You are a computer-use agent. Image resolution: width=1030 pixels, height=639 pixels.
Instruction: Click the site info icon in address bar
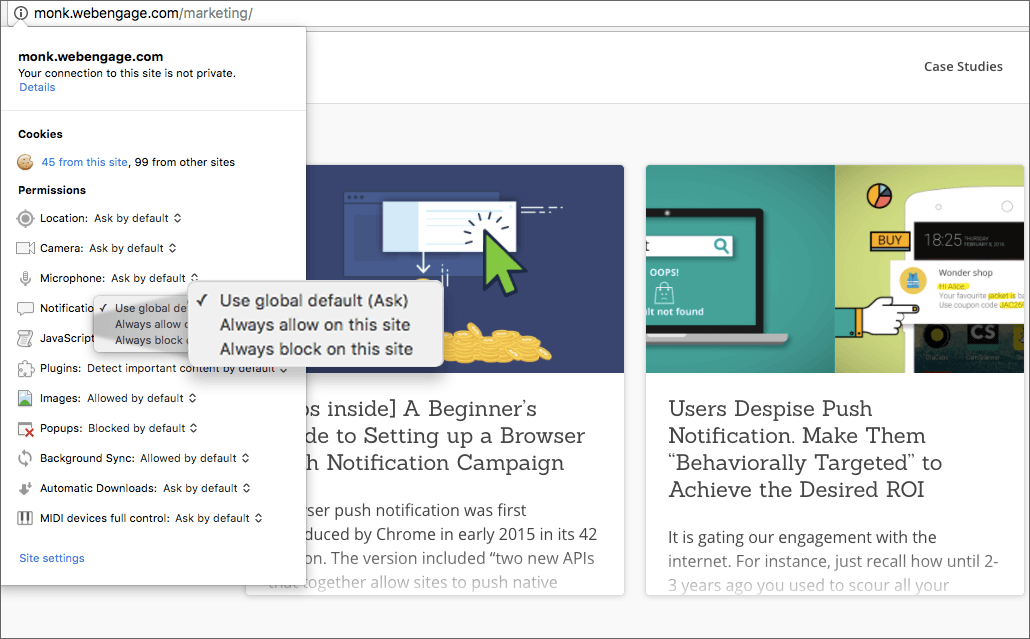(22, 14)
